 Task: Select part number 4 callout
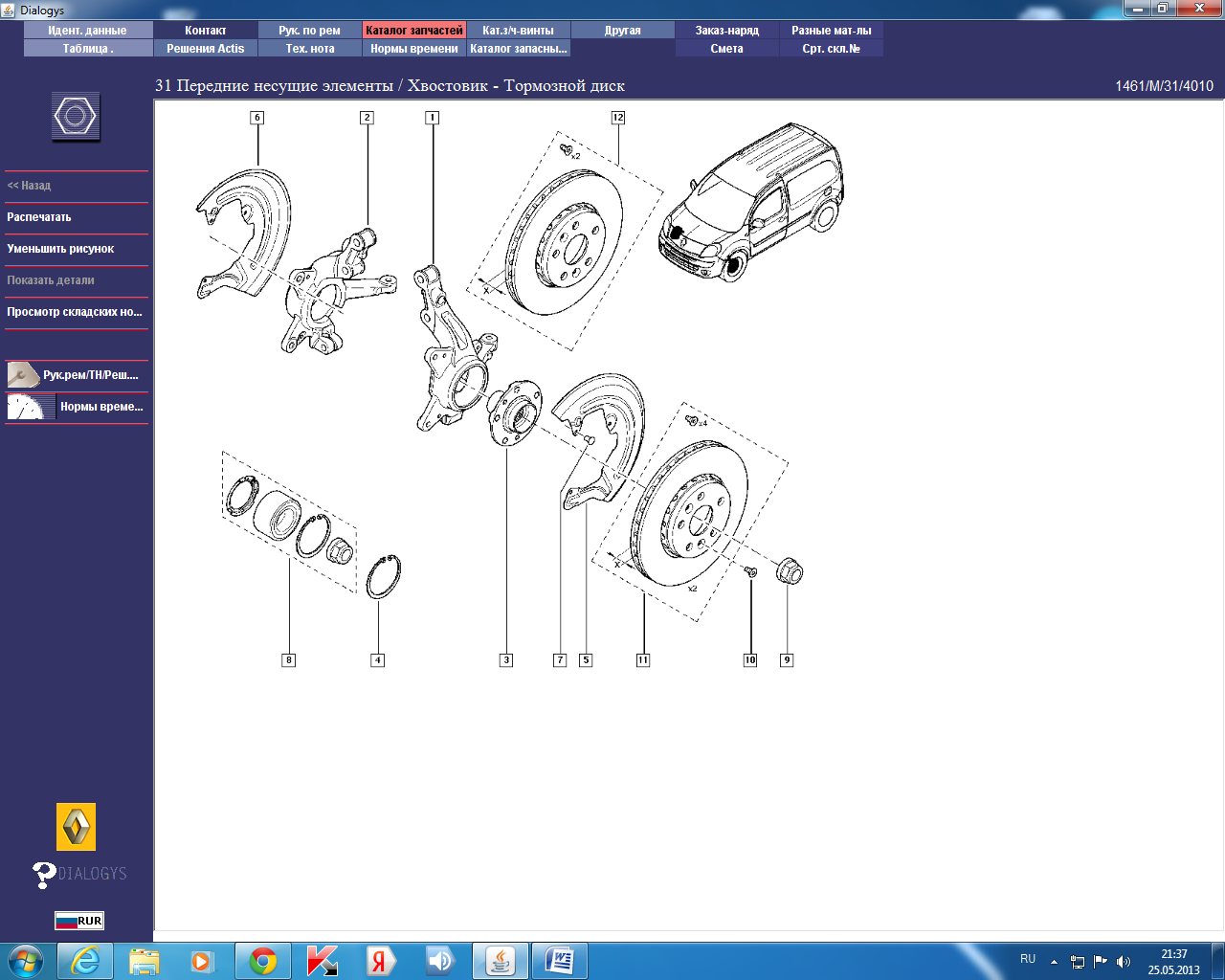pyautogui.click(x=378, y=660)
